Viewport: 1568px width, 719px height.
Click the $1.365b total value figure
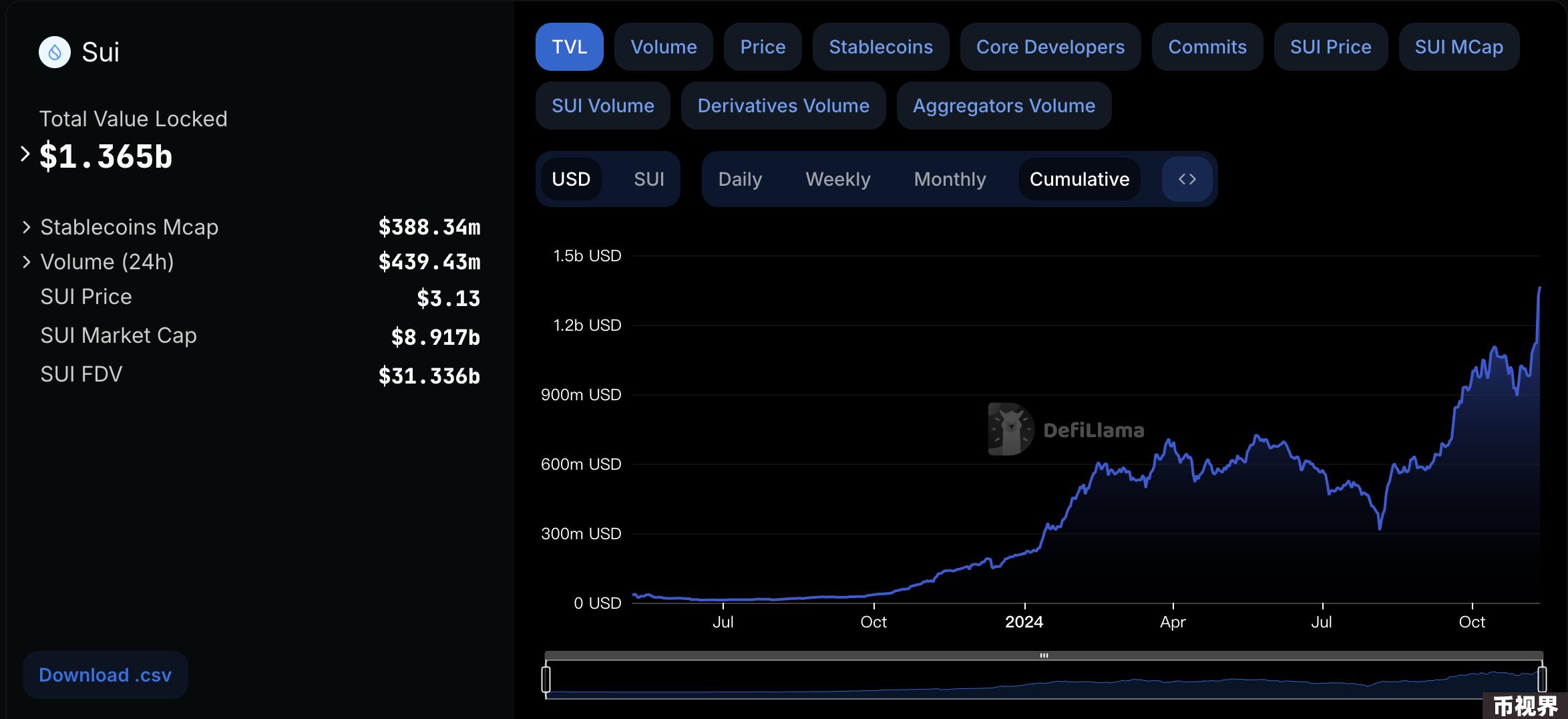[x=106, y=156]
